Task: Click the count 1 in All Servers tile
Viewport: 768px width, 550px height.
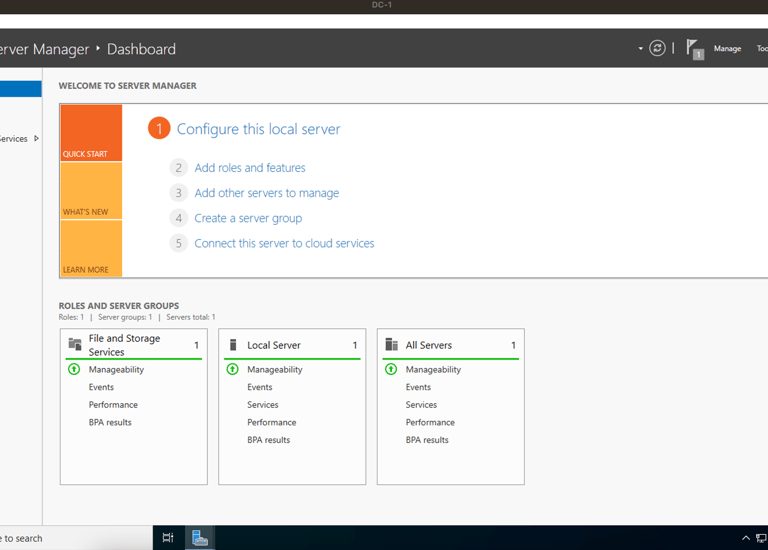Action: tap(513, 345)
